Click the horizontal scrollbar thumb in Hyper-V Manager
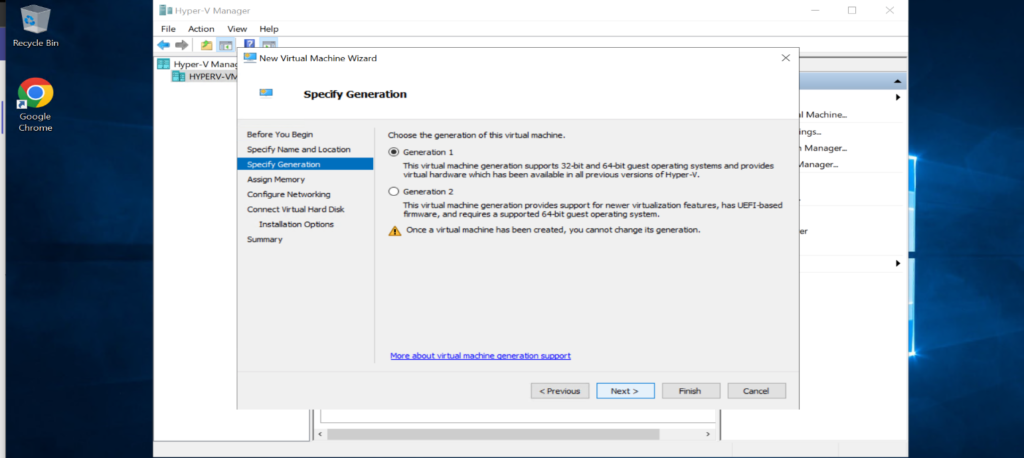 [493, 434]
